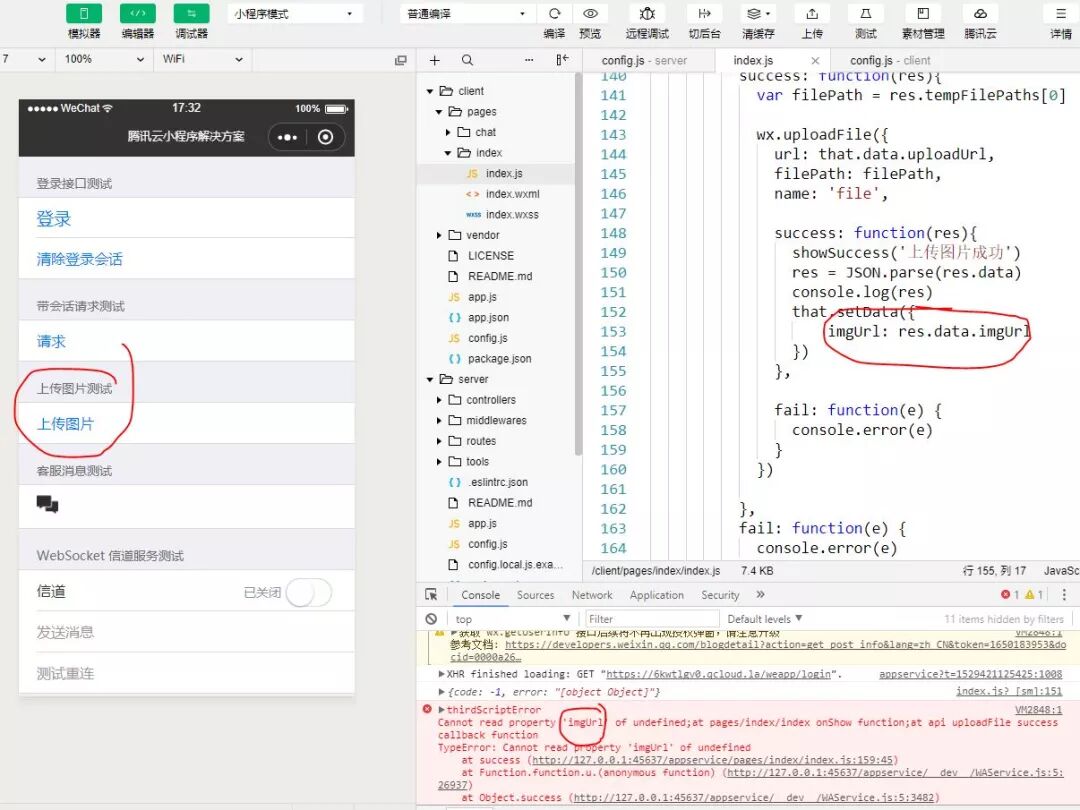Expand the controllers folder

(439, 400)
